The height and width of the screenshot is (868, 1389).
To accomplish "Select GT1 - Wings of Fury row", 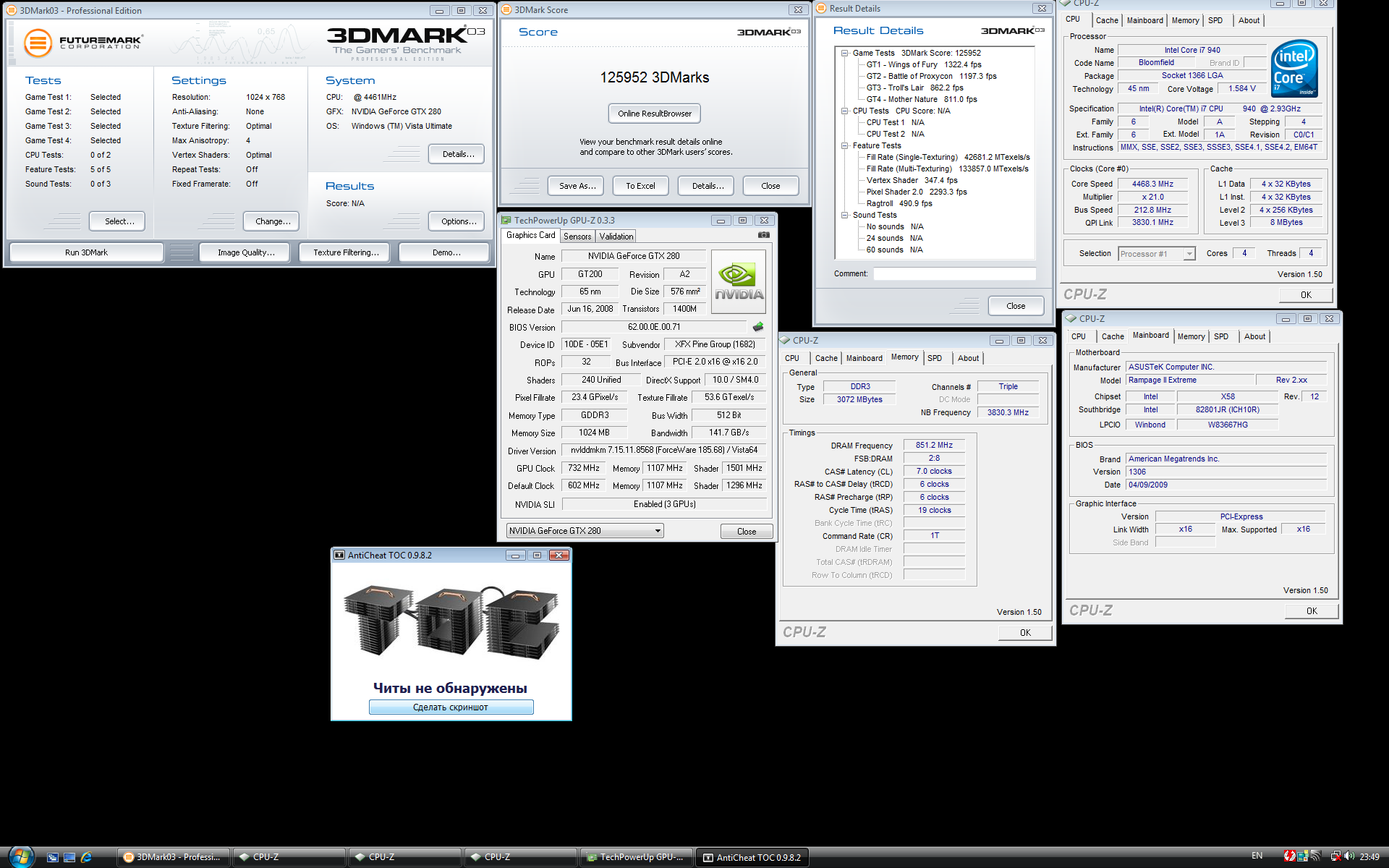I will (x=924, y=64).
